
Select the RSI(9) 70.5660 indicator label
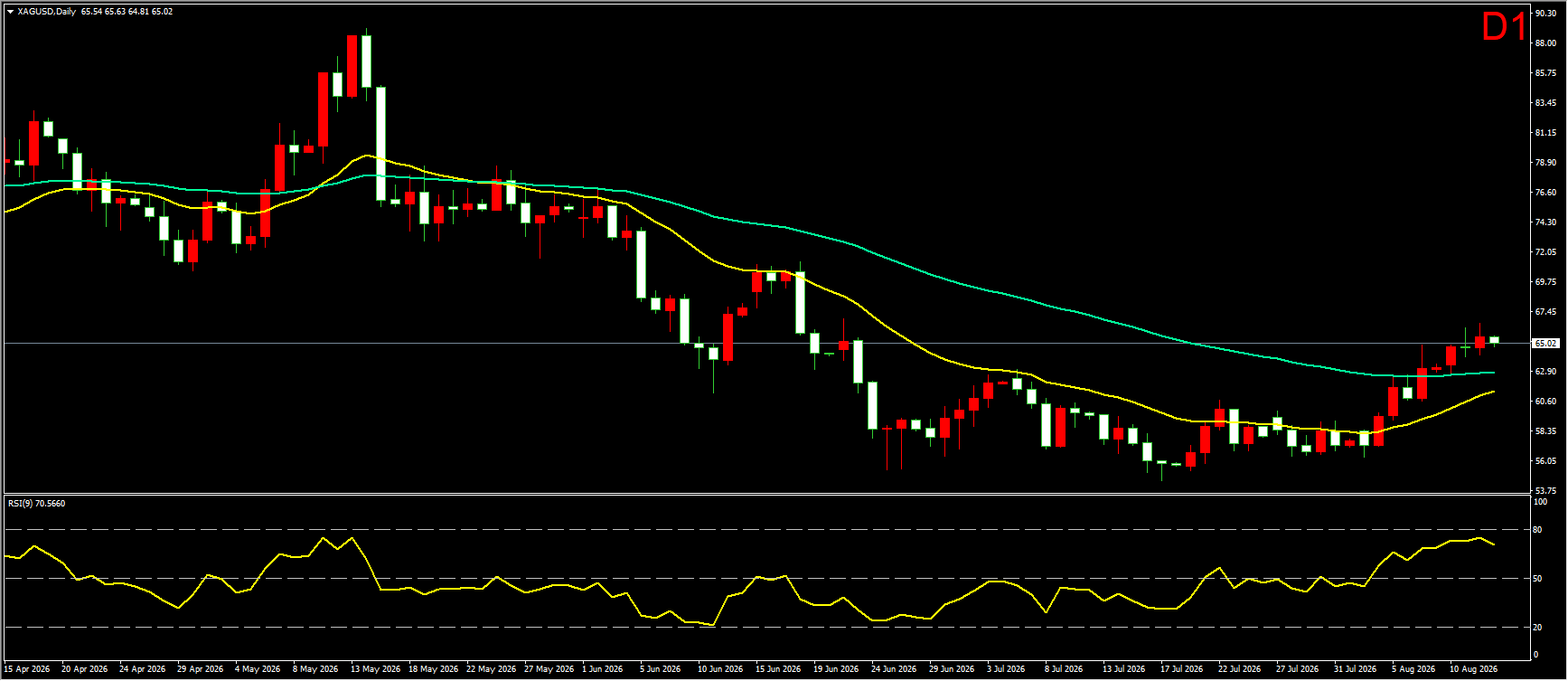click(x=36, y=504)
